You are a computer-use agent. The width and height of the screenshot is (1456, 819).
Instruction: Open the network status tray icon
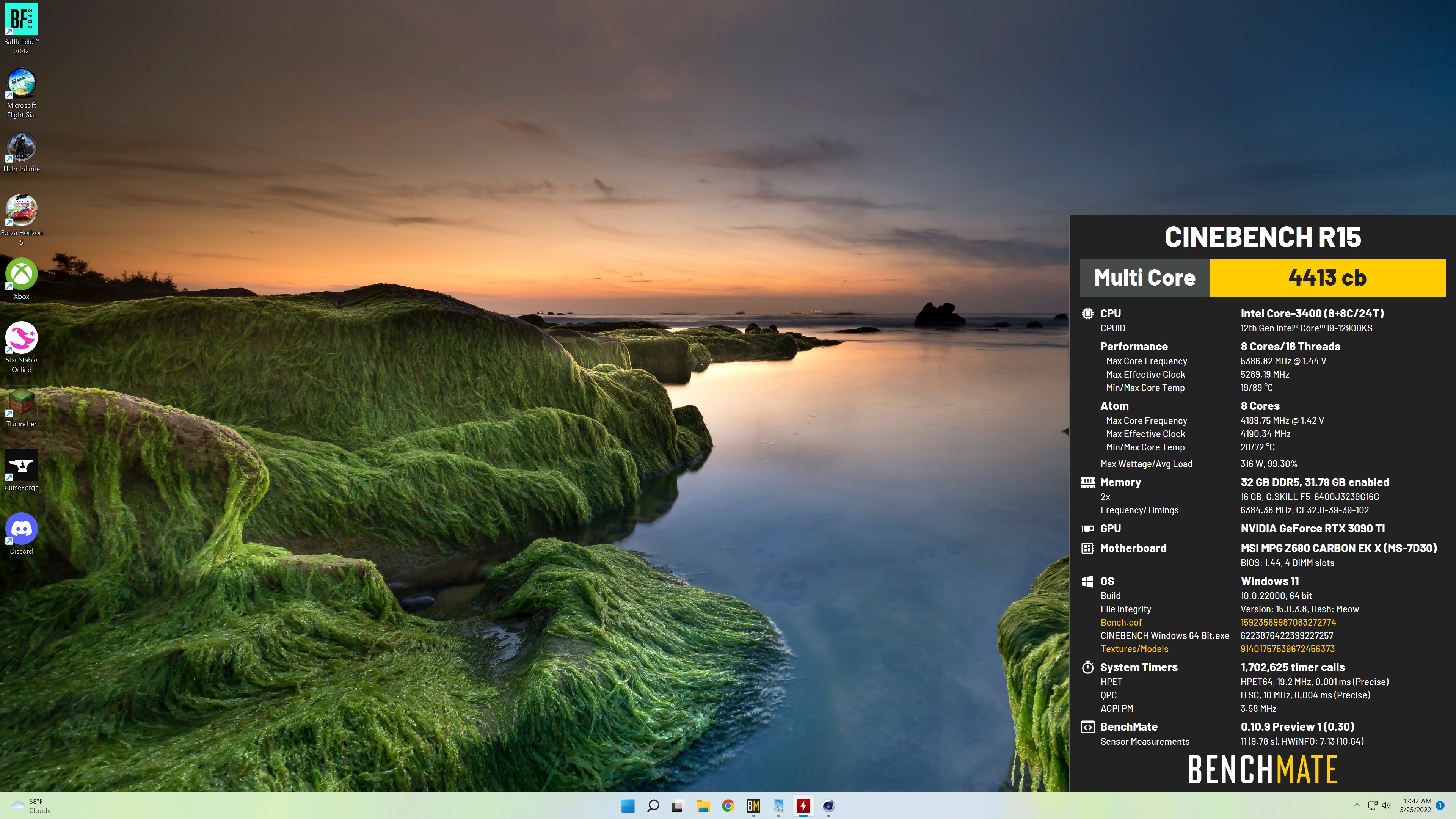[1372, 805]
